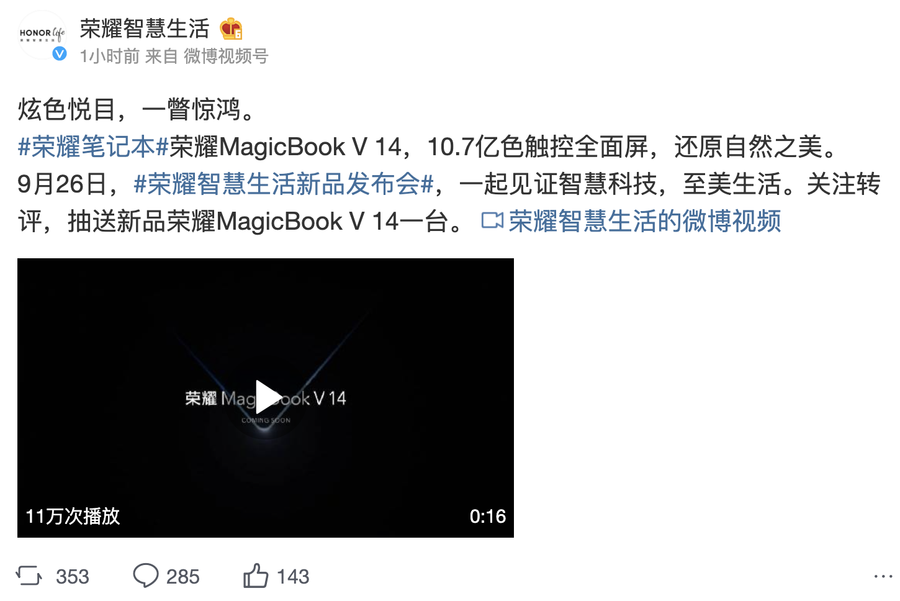This screenshot has width=900, height=601.
Task: Click the blue verified badge icon
Action: coord(60,54)
